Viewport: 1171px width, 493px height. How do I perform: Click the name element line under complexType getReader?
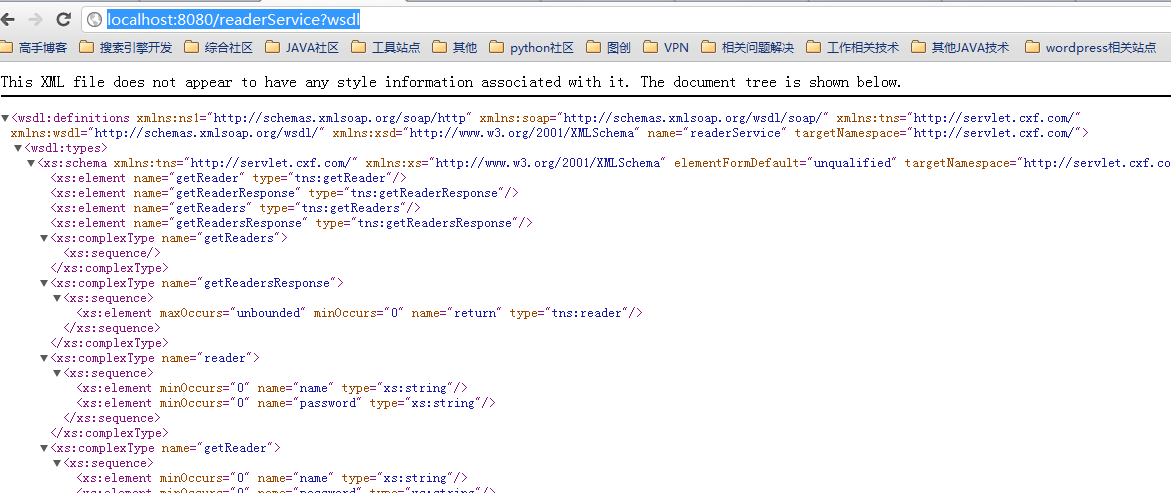point(272,478)
